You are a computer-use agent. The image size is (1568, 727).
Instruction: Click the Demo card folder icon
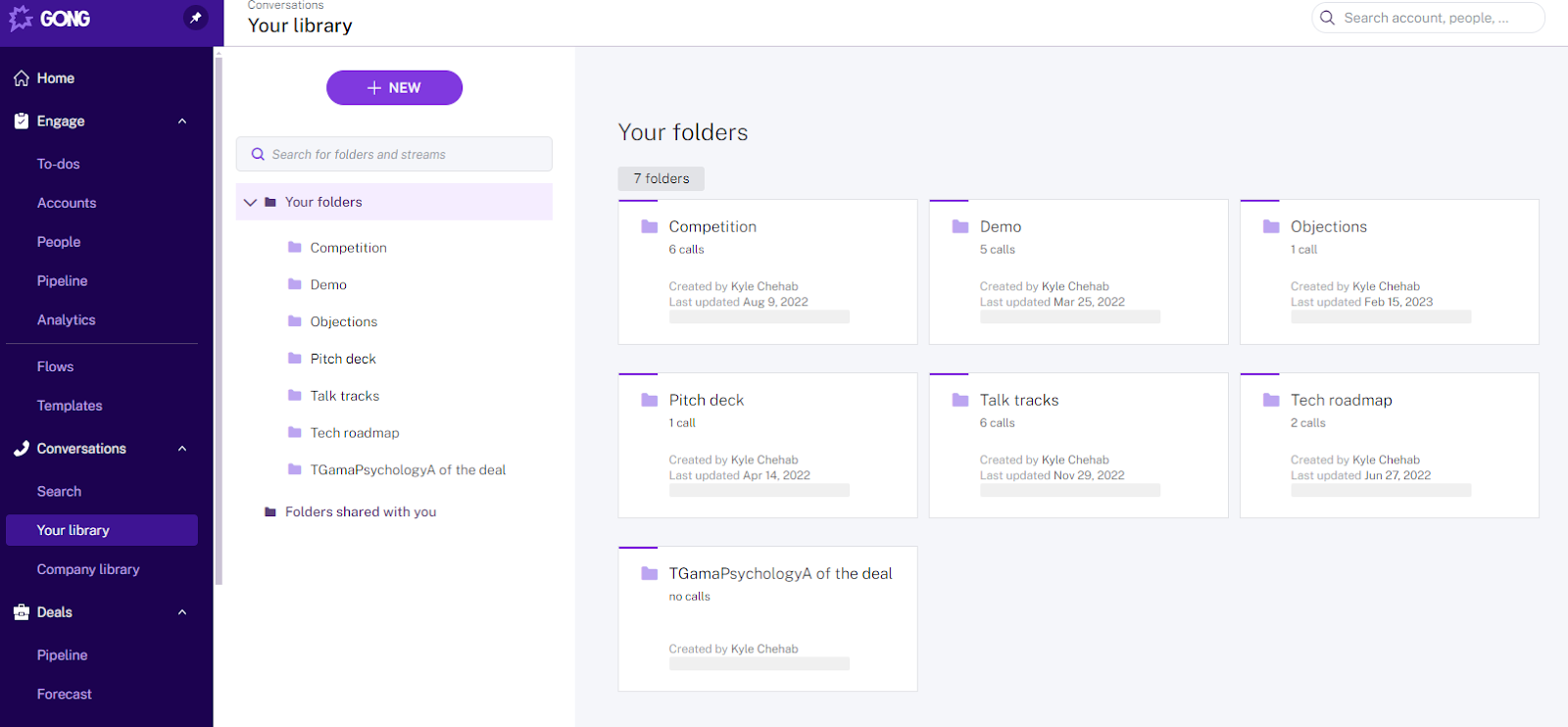click(x=960, y=226)
